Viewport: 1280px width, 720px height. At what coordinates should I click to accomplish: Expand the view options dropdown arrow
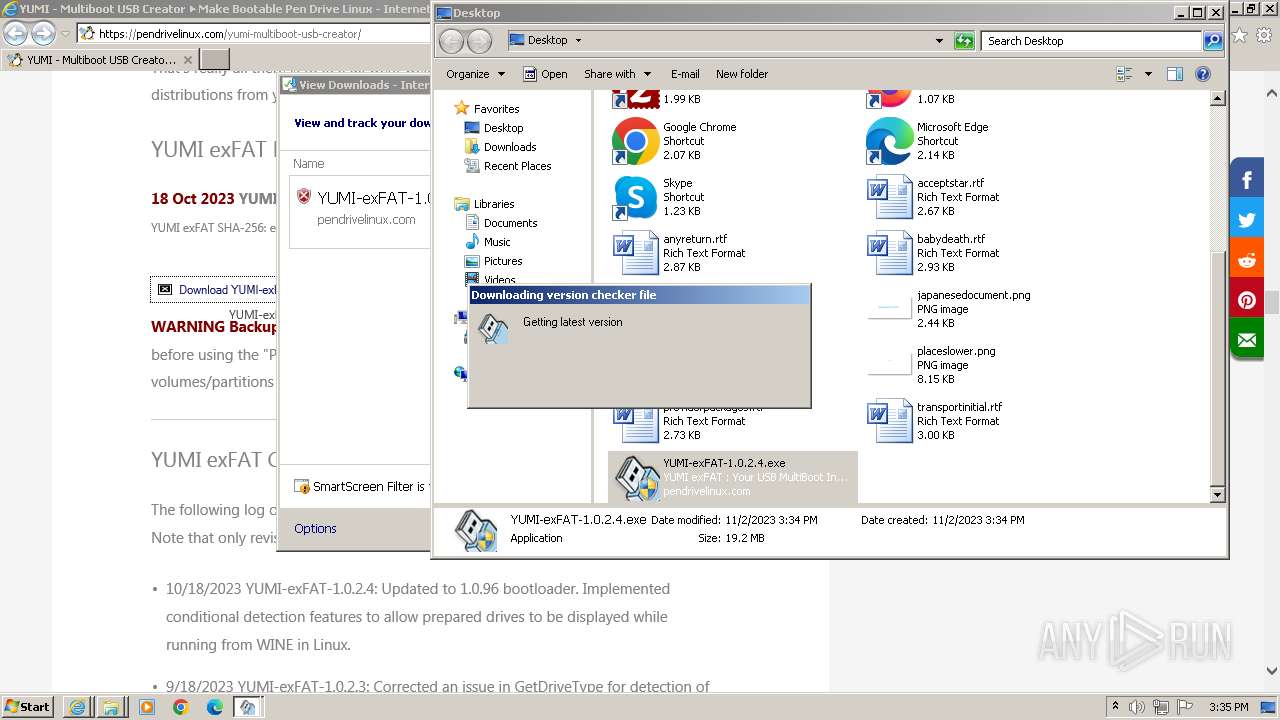pyautogui.click(x=1148, y=74)
